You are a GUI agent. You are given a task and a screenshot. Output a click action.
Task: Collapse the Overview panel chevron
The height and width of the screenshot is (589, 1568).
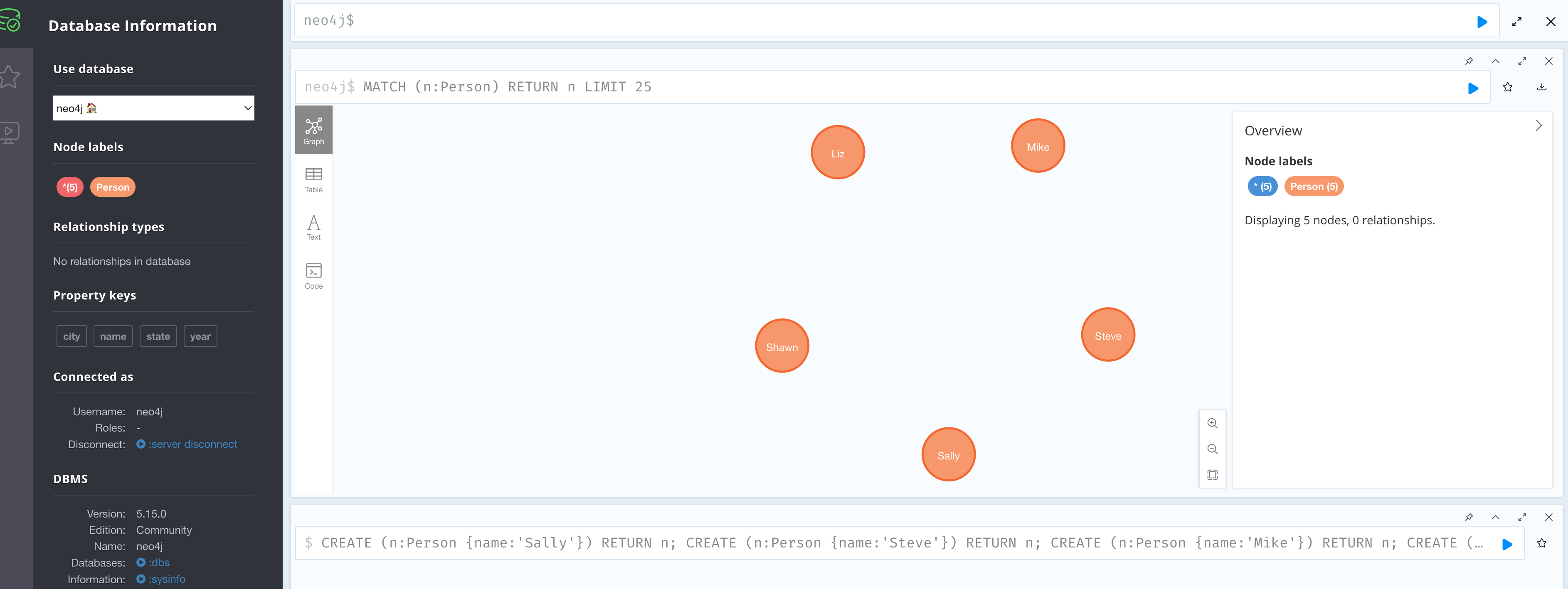(x=1538, y=126)
